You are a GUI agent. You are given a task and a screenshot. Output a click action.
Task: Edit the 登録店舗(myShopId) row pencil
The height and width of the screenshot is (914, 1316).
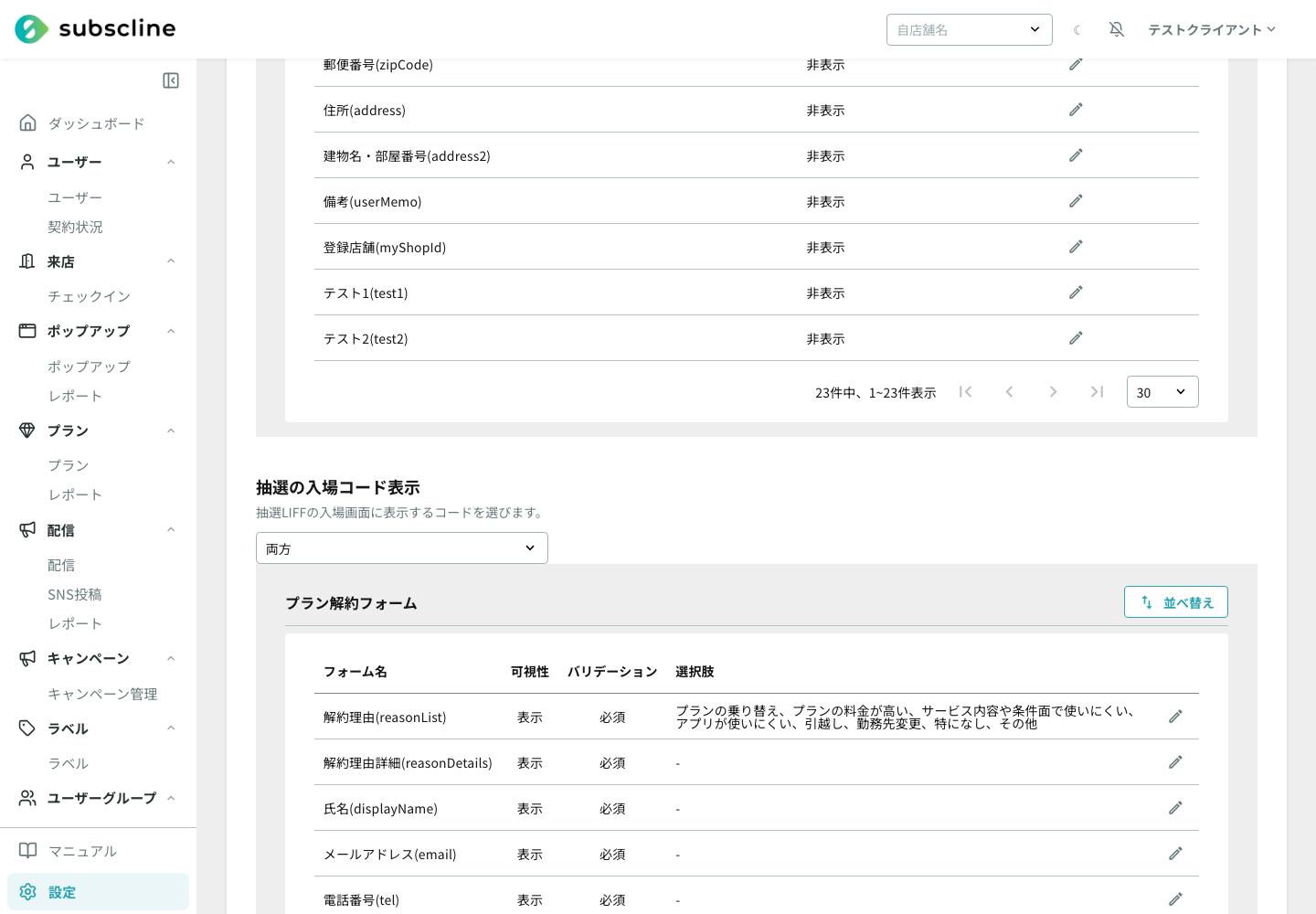click(1076, 247)
